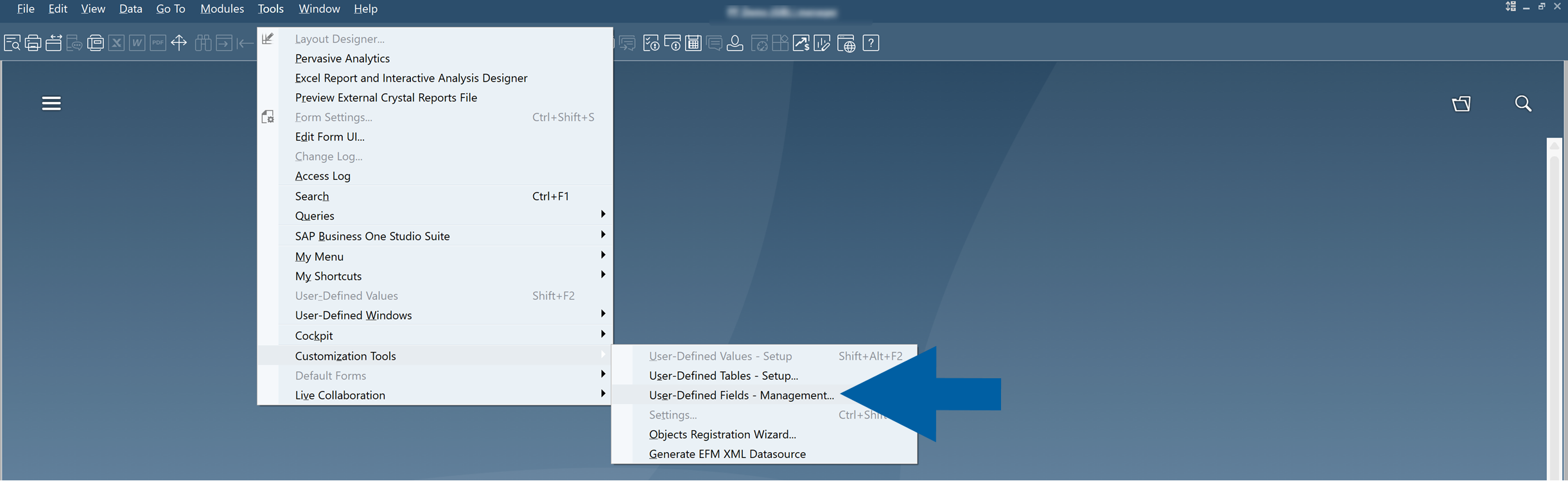Click the Export to Excel toolbar icon
1568x481 pixels.
tap(116, 43)
